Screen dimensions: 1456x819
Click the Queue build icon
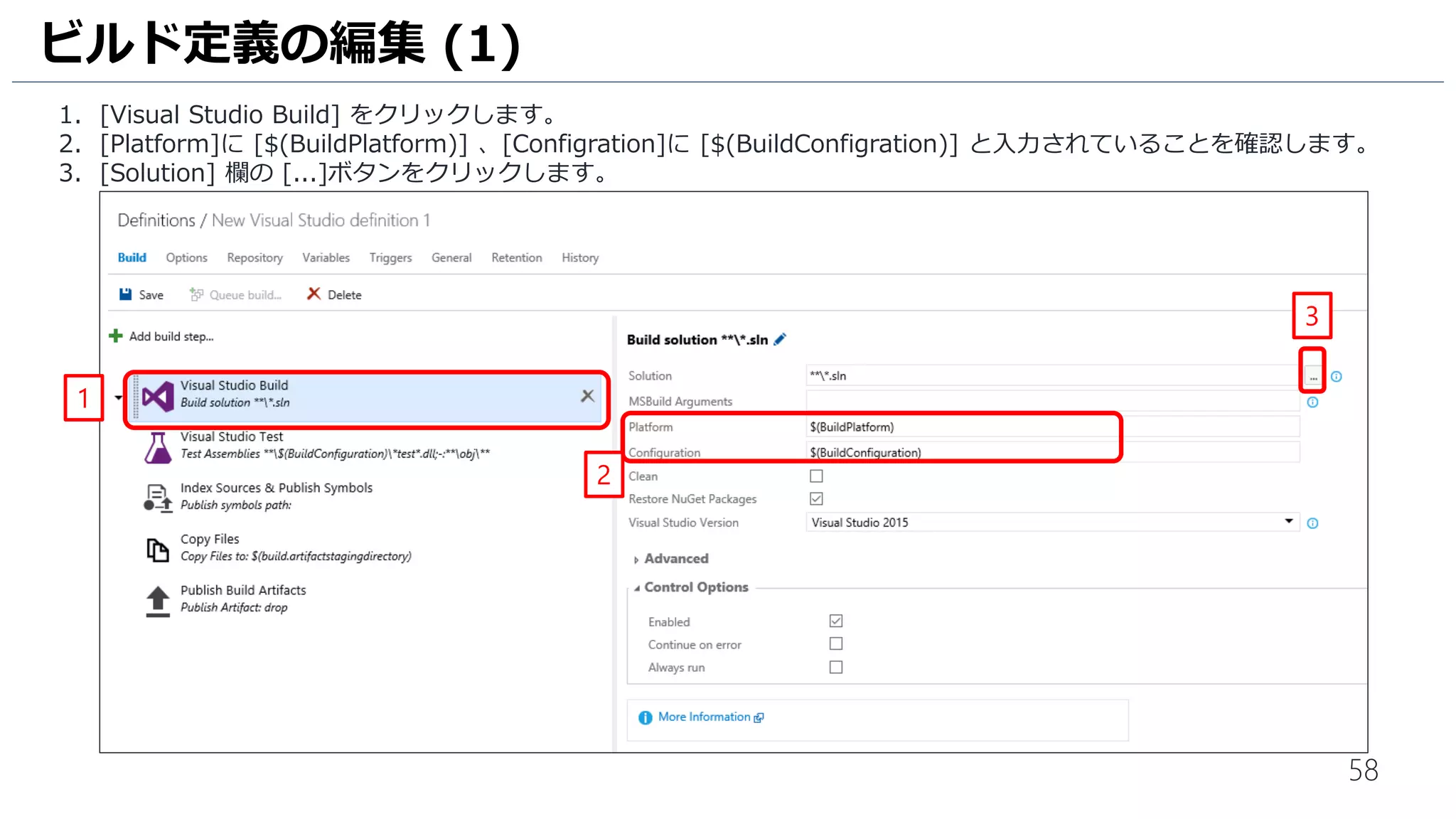[196, 294]
